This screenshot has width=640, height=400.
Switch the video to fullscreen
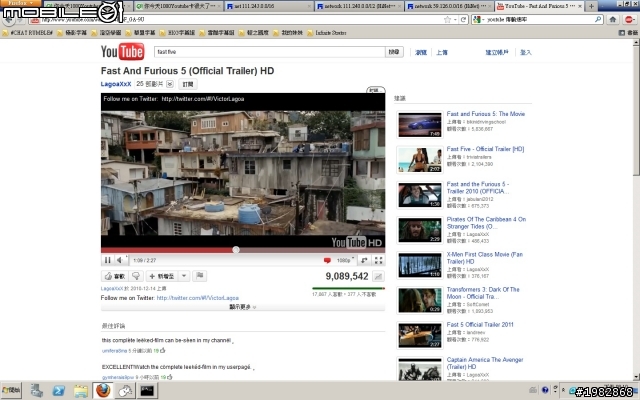pos(378,260)
